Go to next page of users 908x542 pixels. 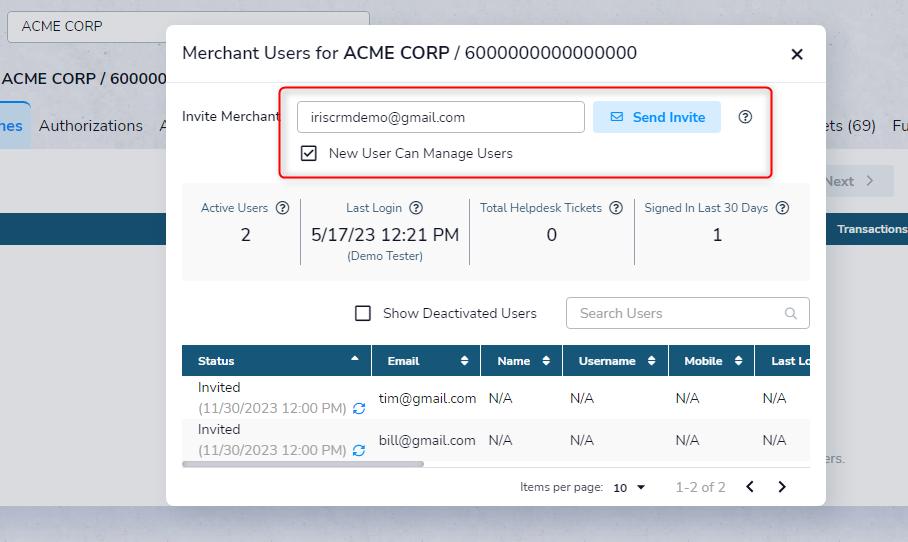(782, 487)
